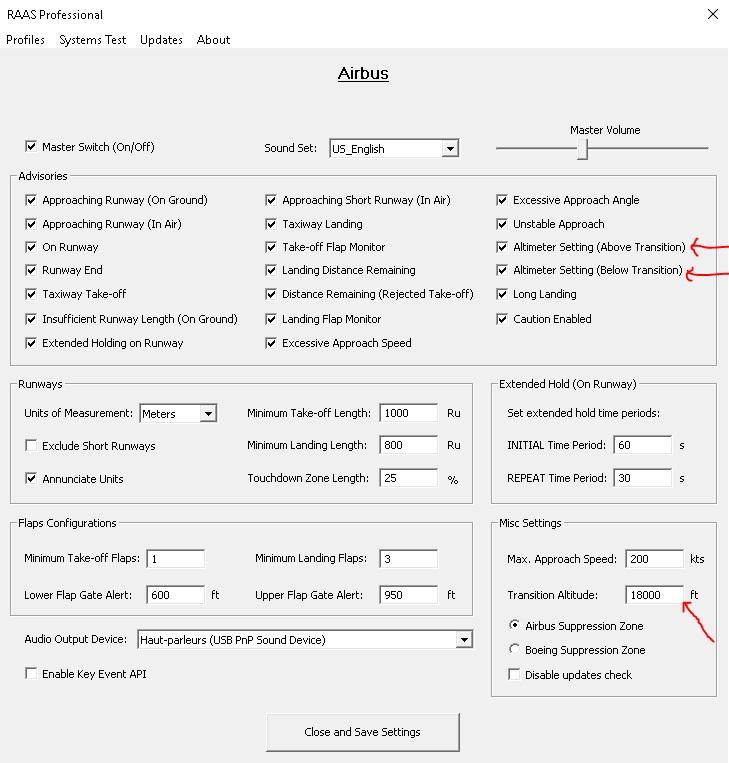Viewport: 729px width, 763px height.
Task: Open the About menu
Action: pyautogui.click(x=213, y=40)
